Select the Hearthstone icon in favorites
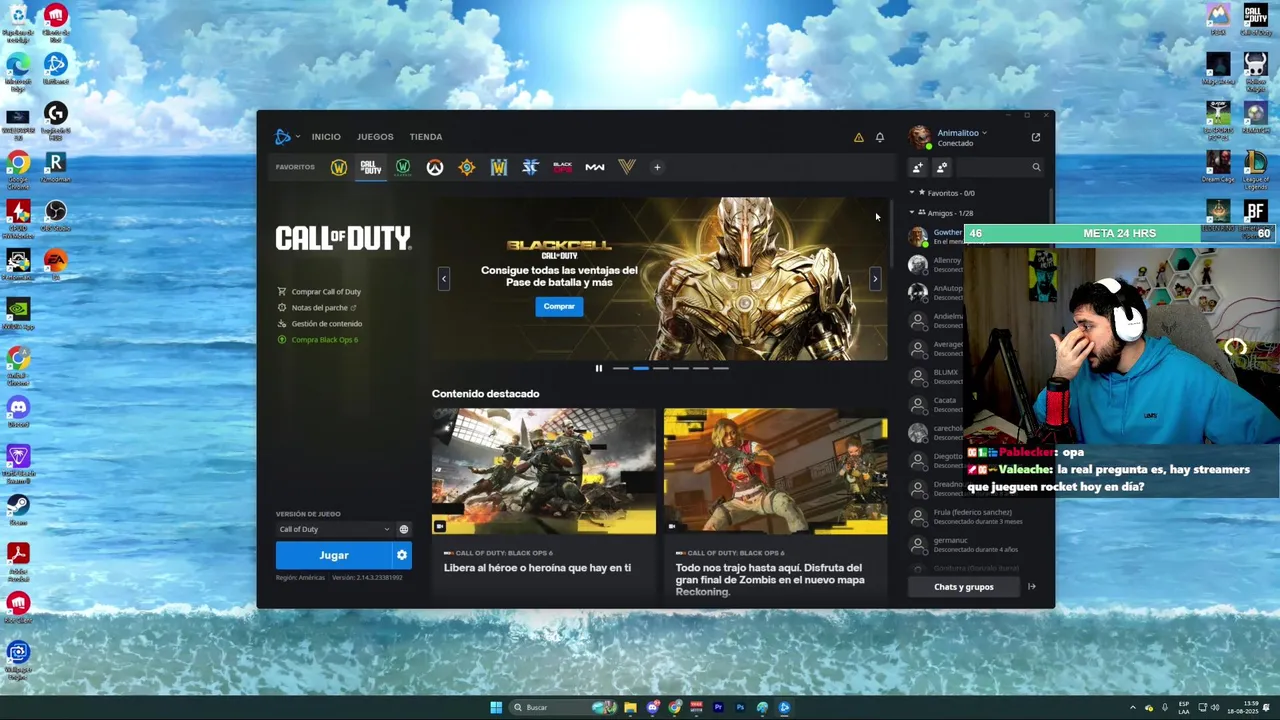 [x=467, y=168]
